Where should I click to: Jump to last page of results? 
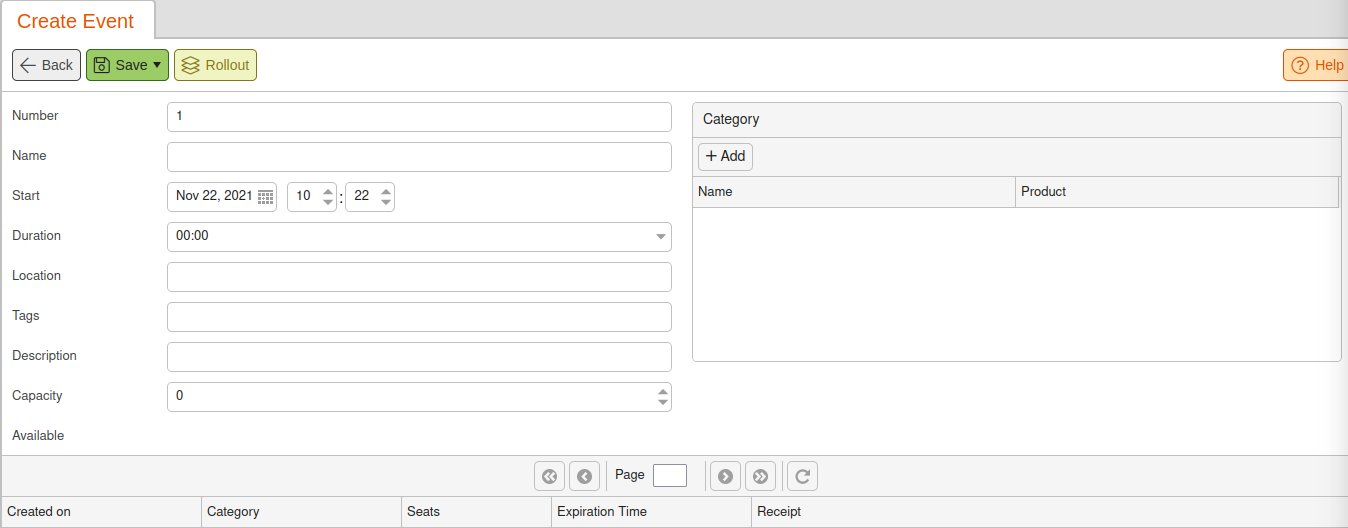[x=760, y=477]
